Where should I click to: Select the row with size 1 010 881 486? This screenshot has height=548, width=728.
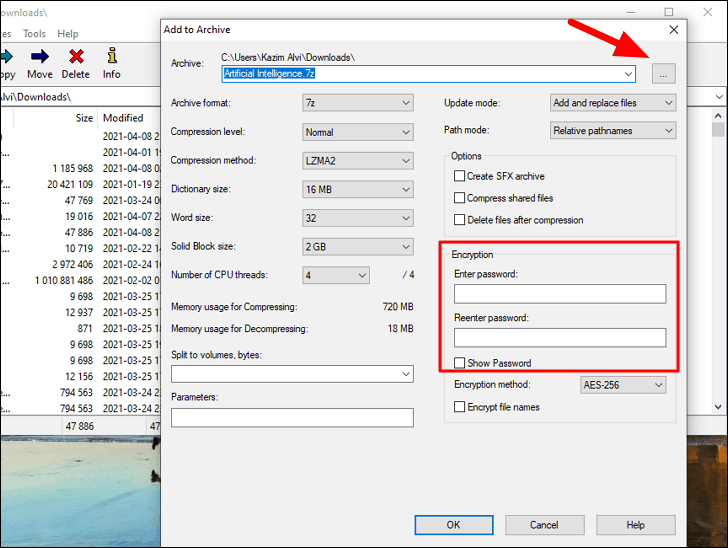[80, 281]
